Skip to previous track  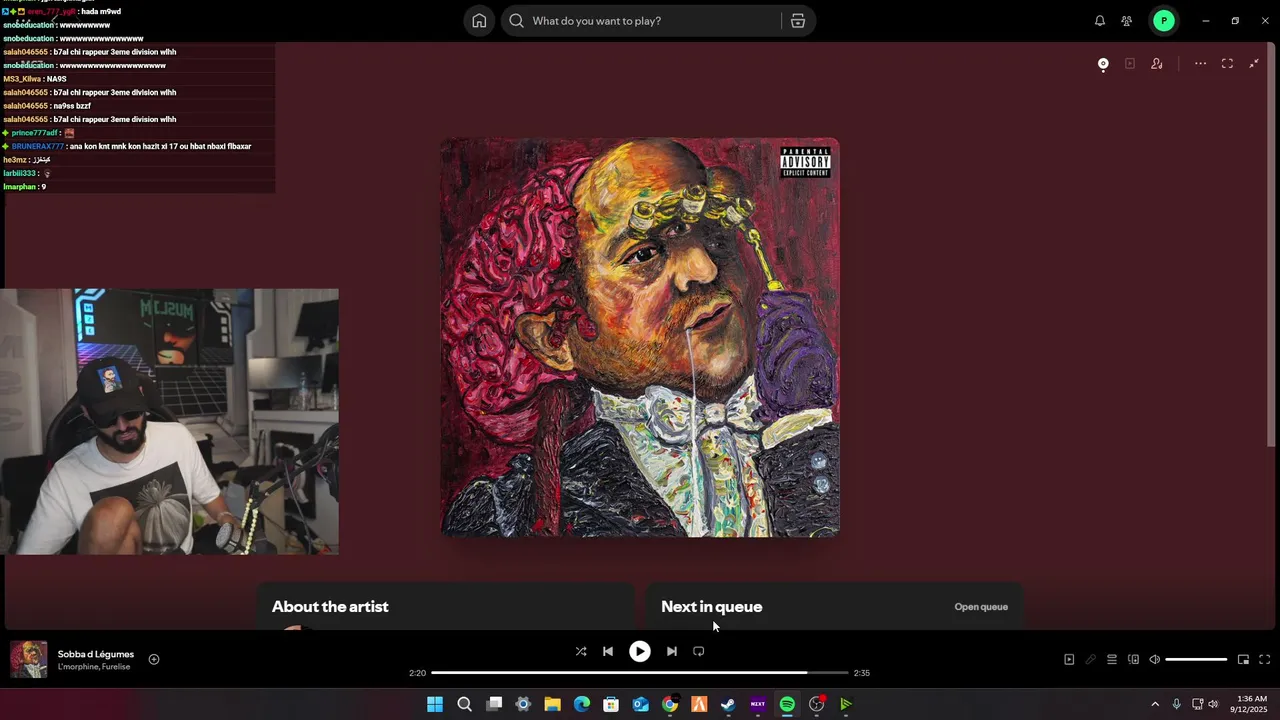pos(608,651)
